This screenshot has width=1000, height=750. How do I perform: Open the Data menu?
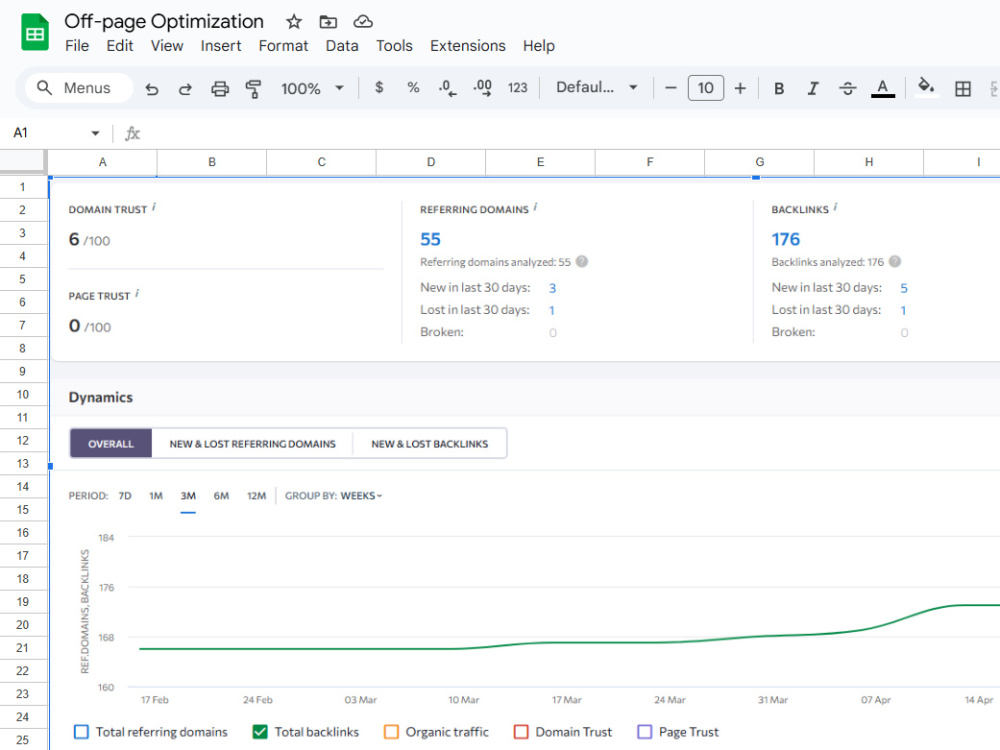tap(342, 46)
